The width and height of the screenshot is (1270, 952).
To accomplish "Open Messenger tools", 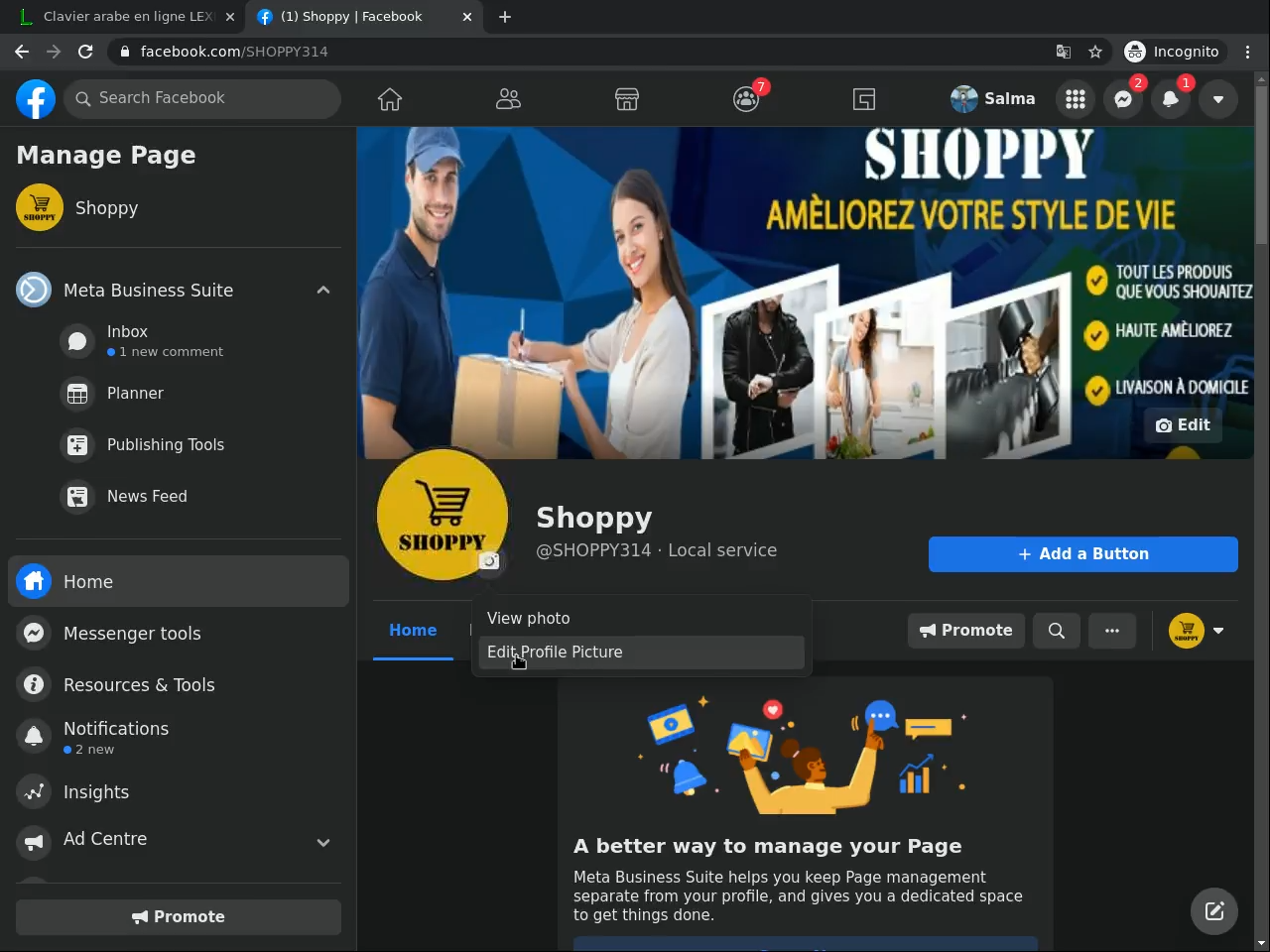I will tap(179, 633).
